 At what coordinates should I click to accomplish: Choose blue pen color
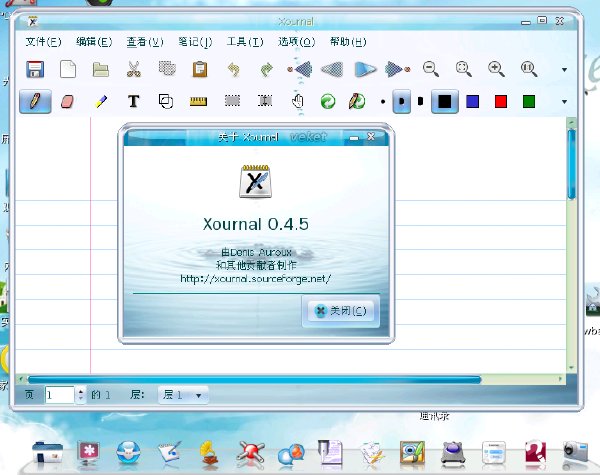click(473, 102)
